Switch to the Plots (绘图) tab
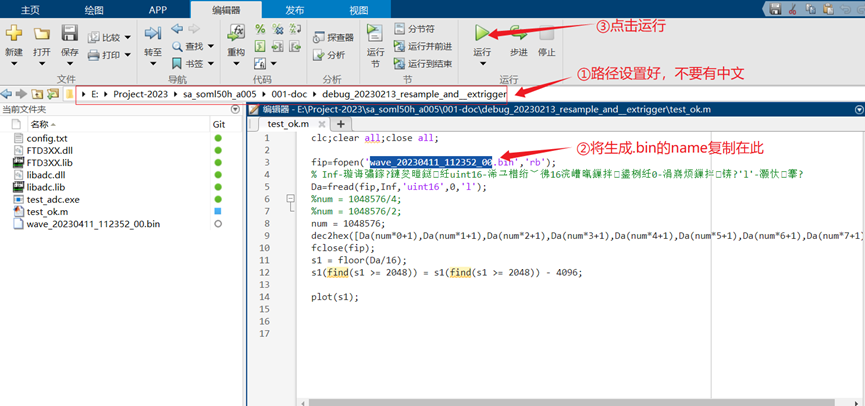This screenshot has height=406, width=865. [x=94, y=10]
